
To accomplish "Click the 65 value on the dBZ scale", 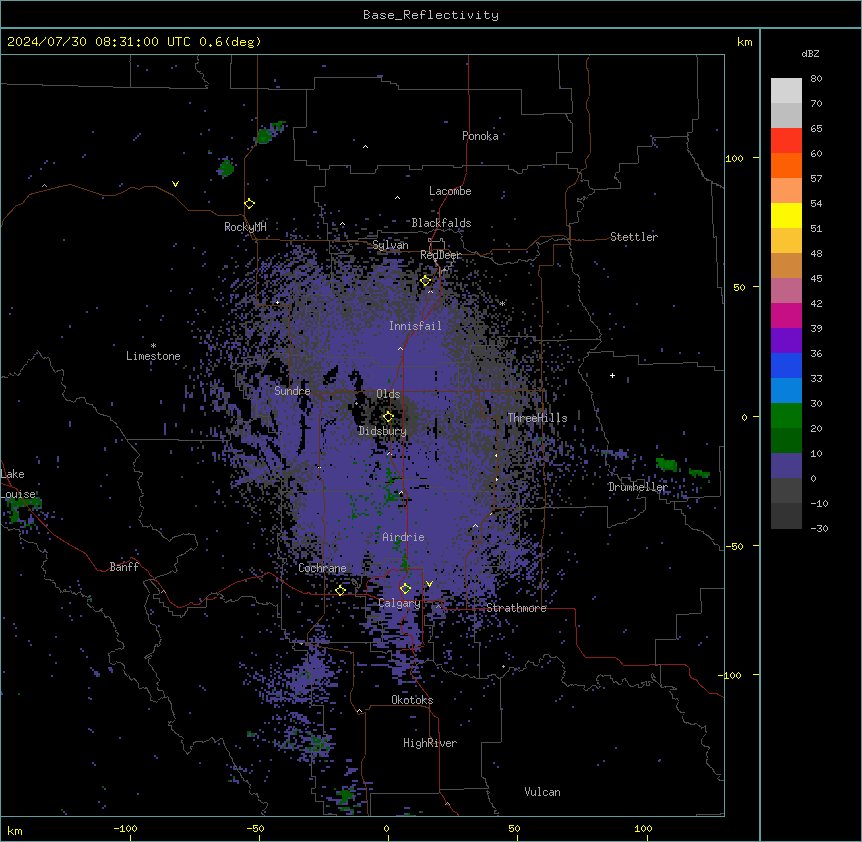I will click(x=816, y=129).
